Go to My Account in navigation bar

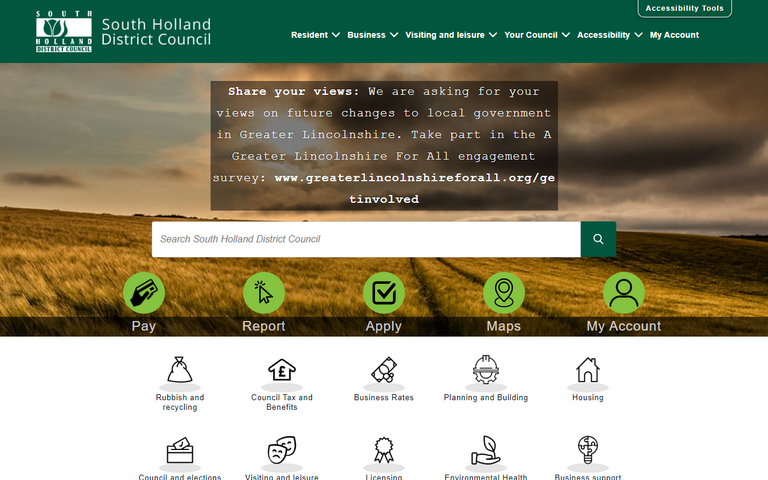click(x=674, y=35)
